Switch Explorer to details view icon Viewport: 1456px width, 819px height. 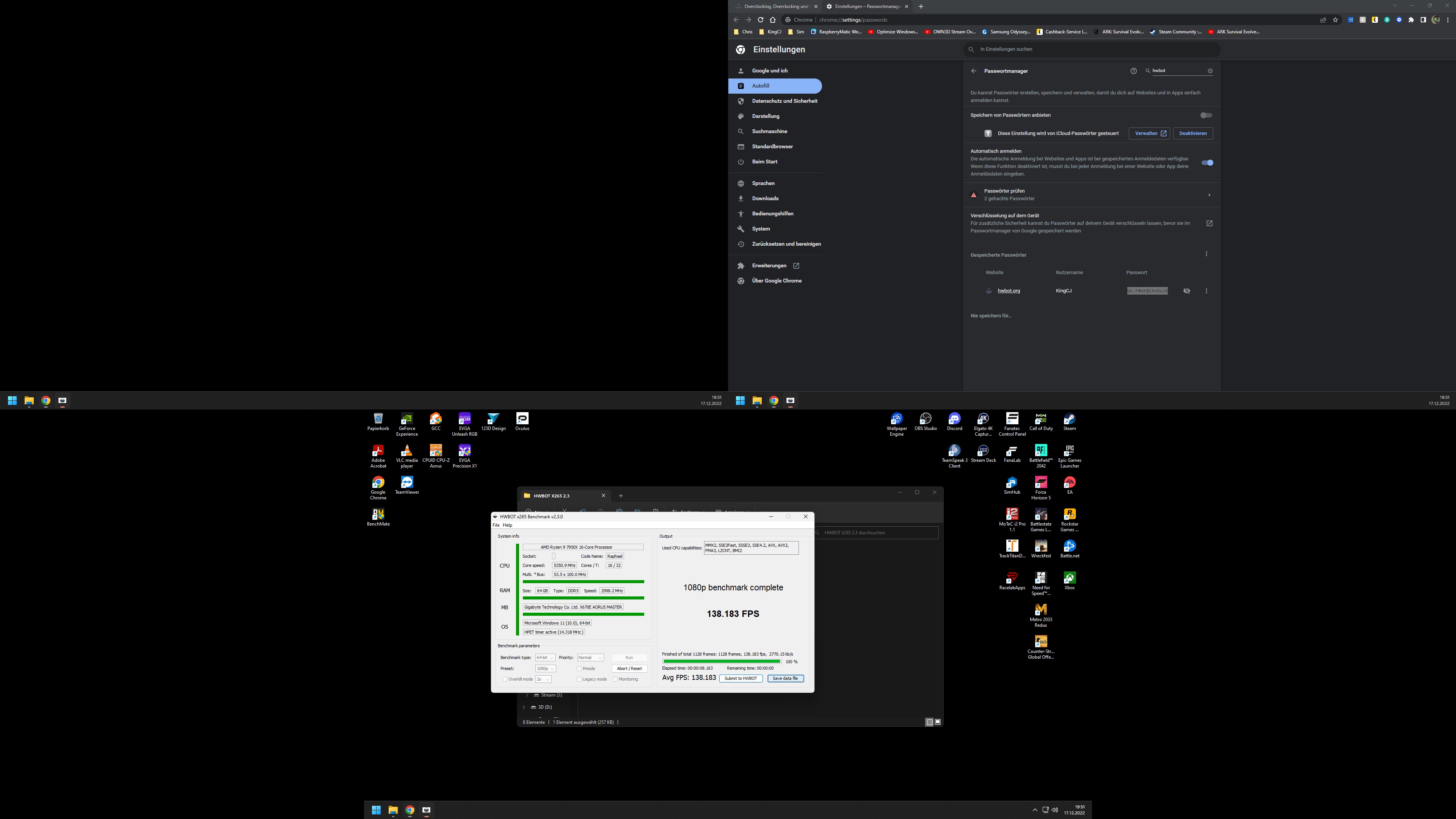pyautogui.click(x=929, y=722)
